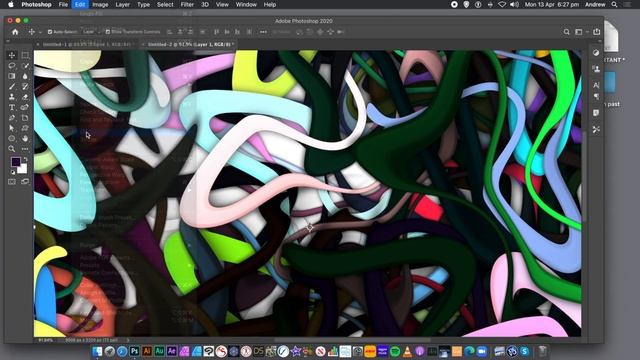The height and width of the screenshot is (360, 640).
Task: Click the Andrew user name in menu bar
Action: pos(595,4)
